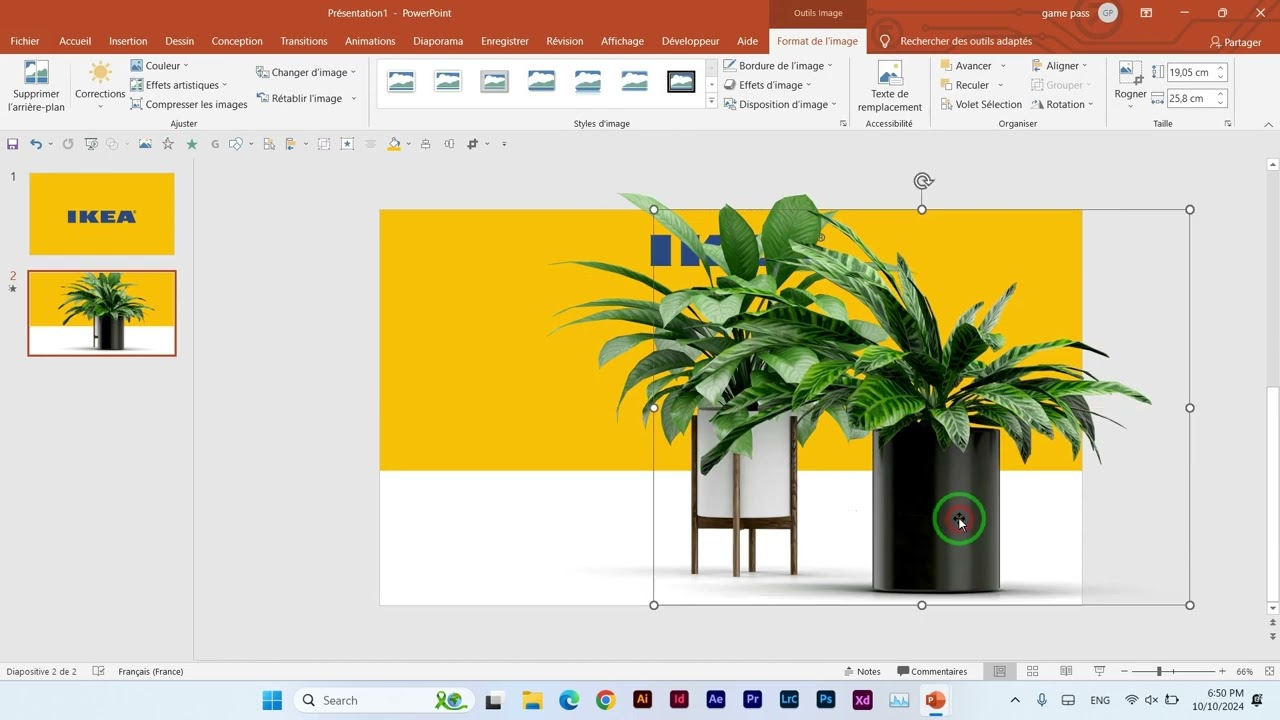This screenshot has width=1280, height=720.
Task: Open the Effets d'image dropdown
Action: (768, 85)
